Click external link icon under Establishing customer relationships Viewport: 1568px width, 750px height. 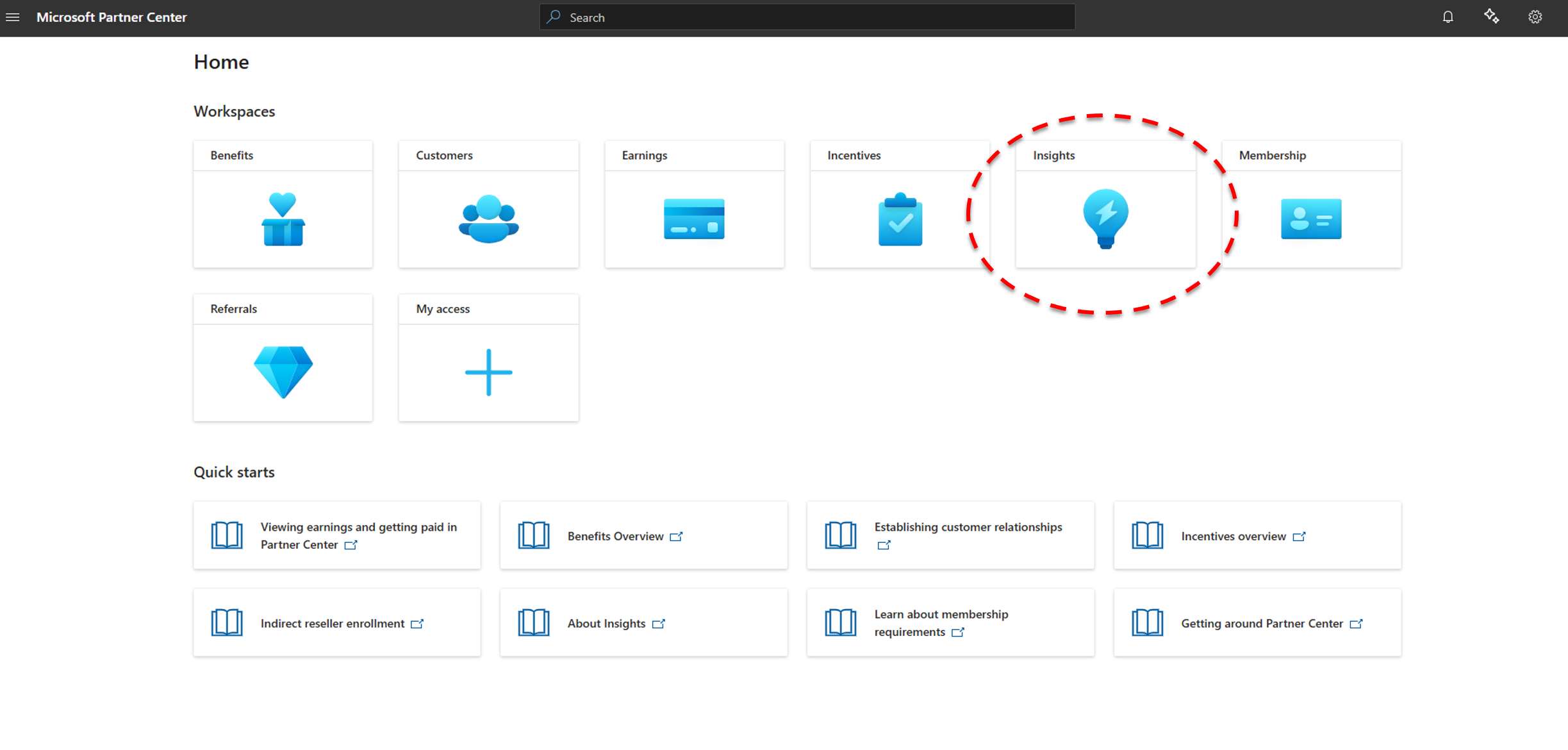884,545
